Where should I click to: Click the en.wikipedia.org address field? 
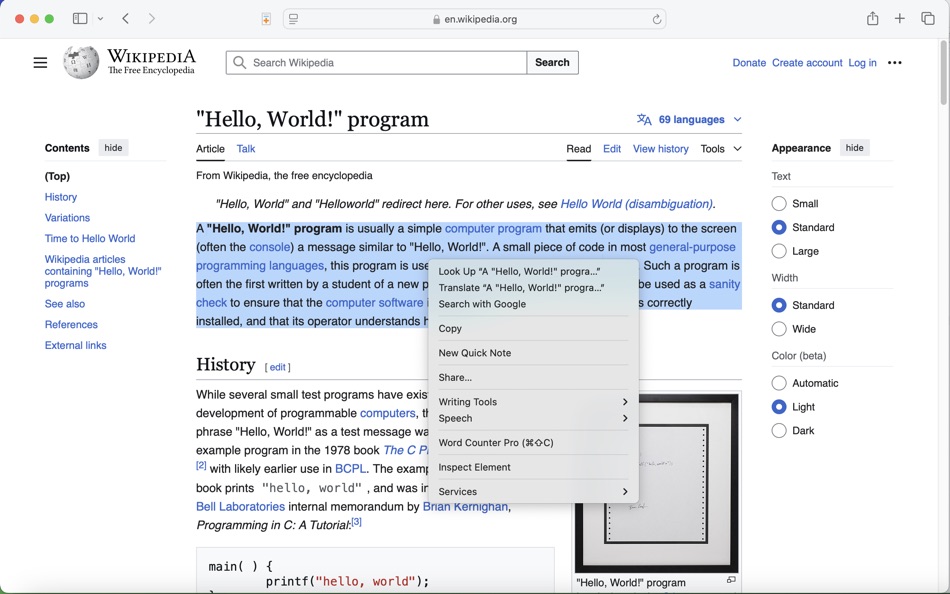click(x=474, y=19)
